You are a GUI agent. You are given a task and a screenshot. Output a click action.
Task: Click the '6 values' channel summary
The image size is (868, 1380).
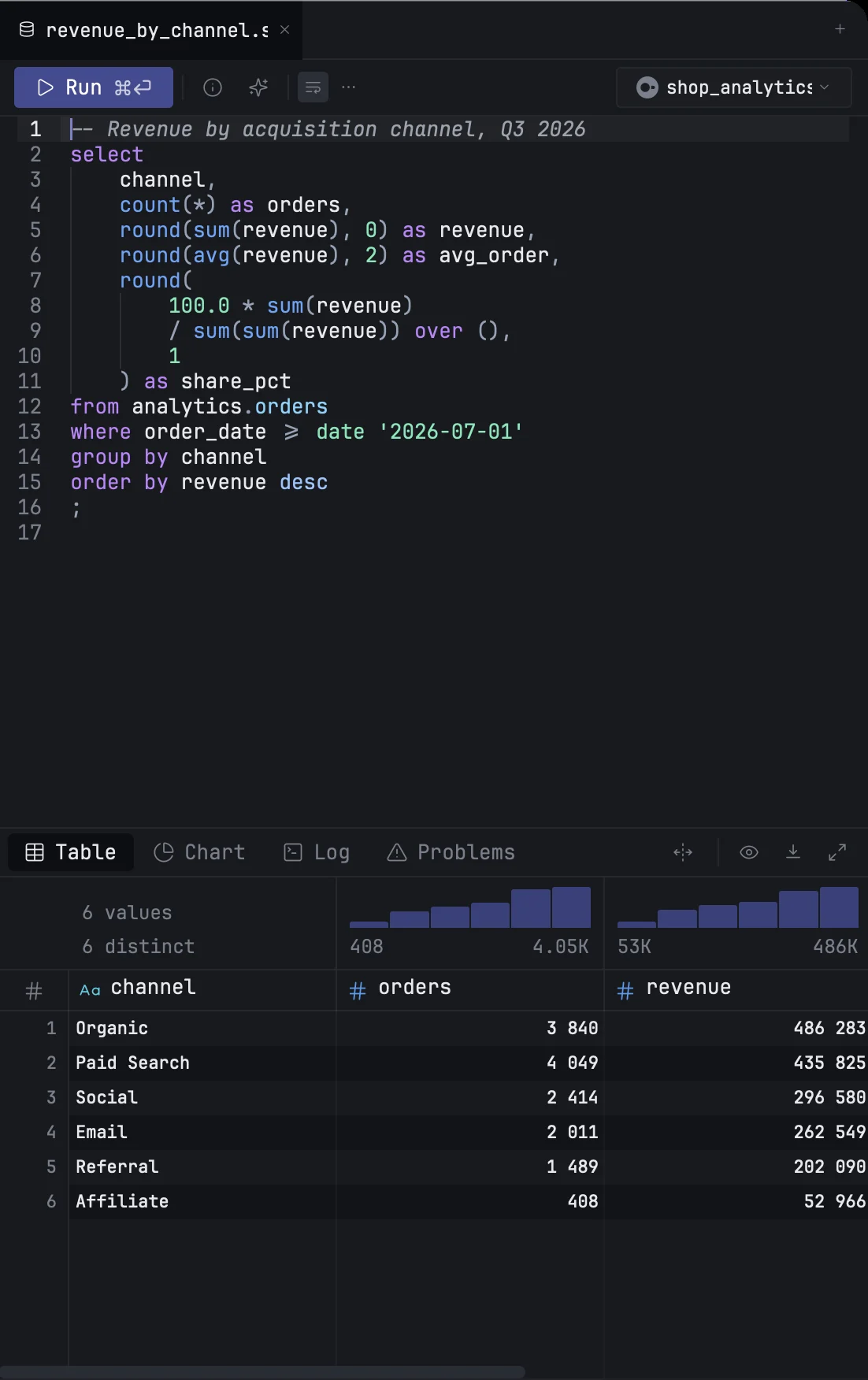[x=127, y=912]
